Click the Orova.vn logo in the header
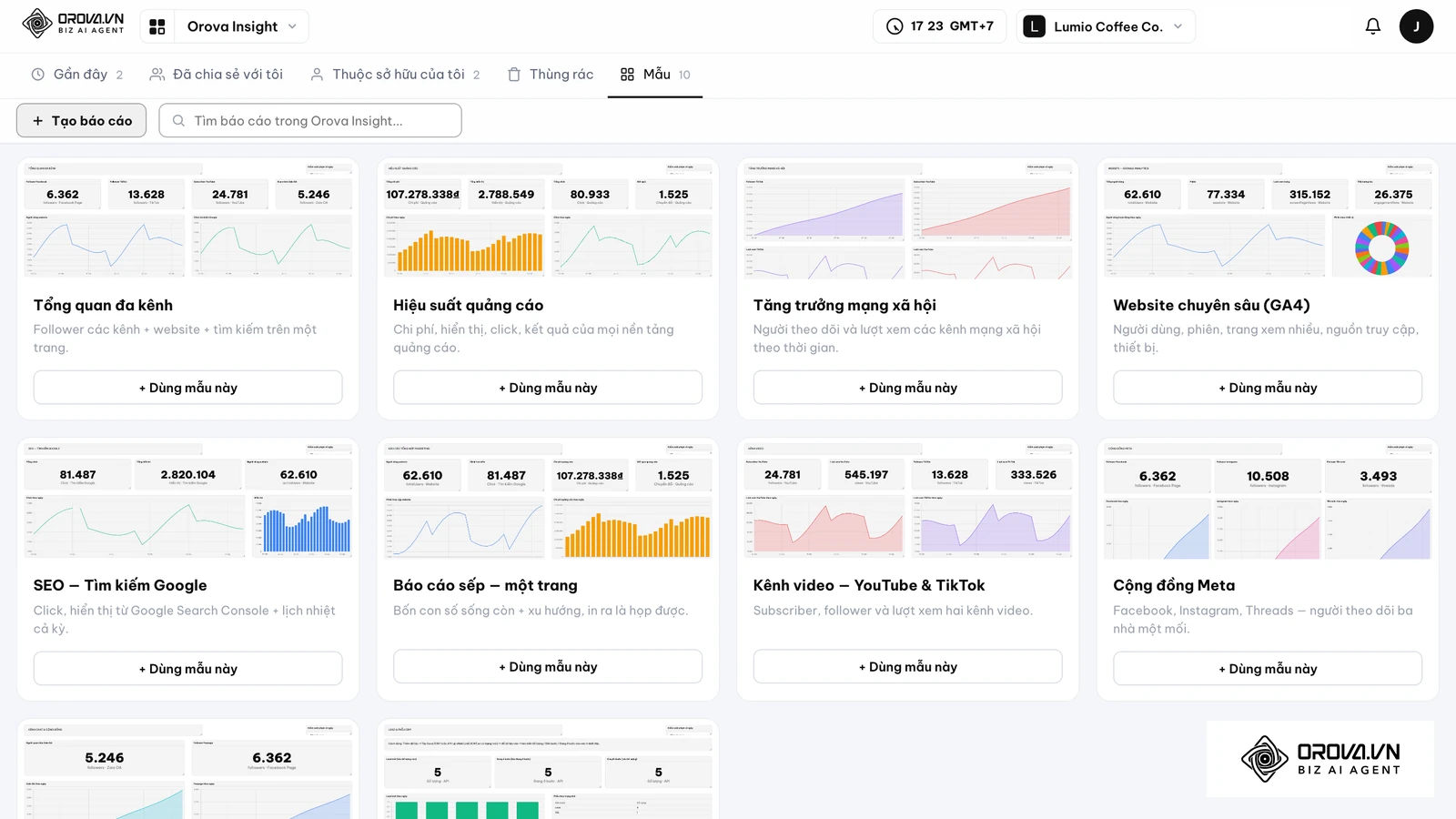 click(x=74, y=24)
